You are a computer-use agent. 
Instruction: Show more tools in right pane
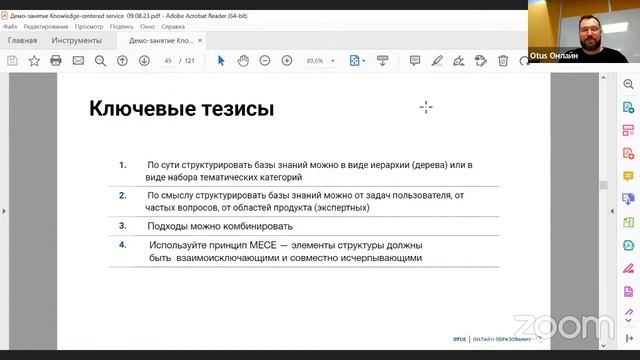pyautogui.click(x=629, y=321)
